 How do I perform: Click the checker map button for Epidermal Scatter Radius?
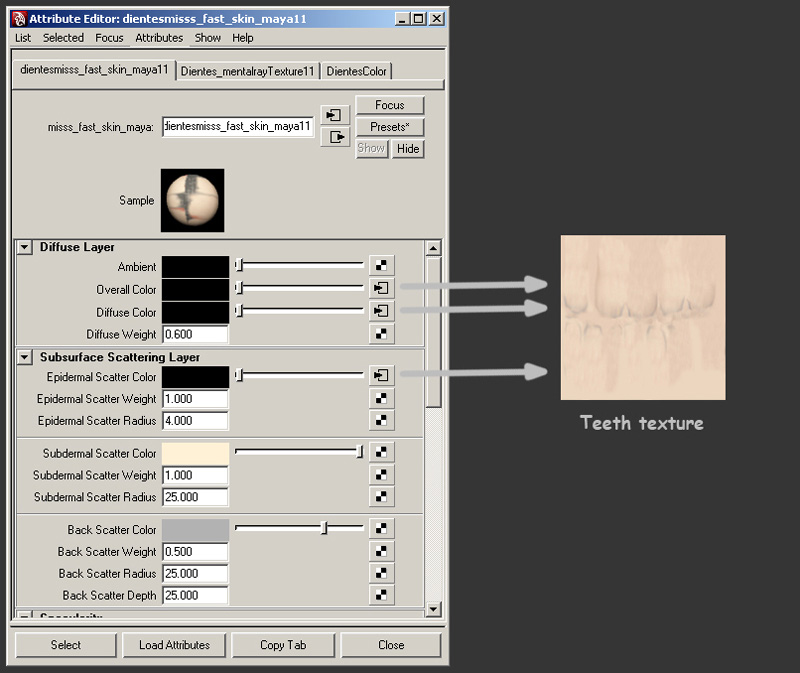[x=381, y=420]
